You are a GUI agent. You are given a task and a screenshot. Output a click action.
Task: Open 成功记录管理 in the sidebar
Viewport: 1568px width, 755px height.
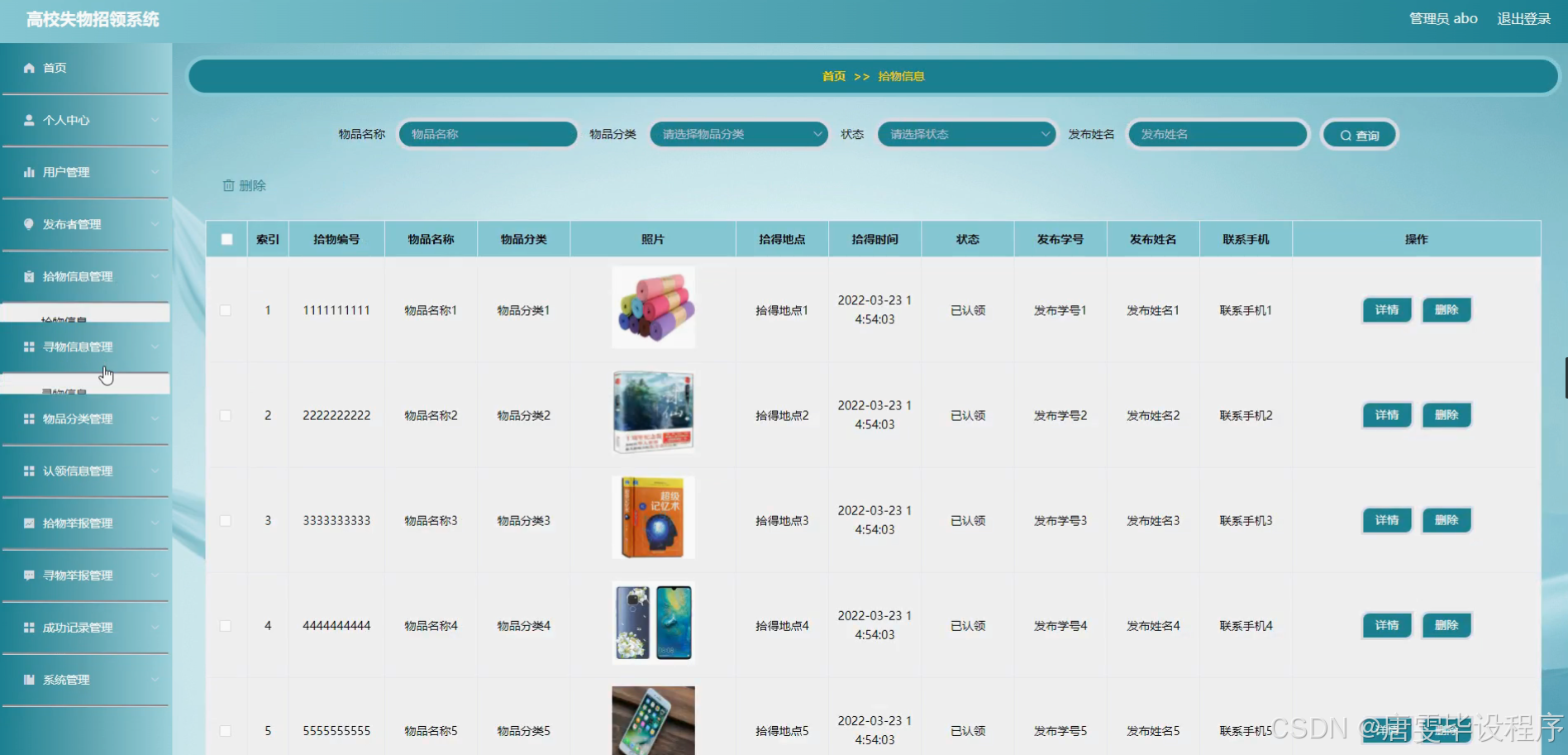click(x=86, y=627)
